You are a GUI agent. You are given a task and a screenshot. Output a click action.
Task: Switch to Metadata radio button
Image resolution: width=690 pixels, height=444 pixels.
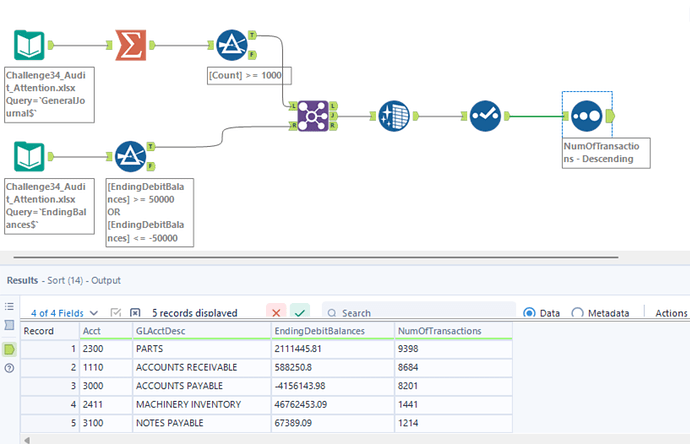coord(578,312)
